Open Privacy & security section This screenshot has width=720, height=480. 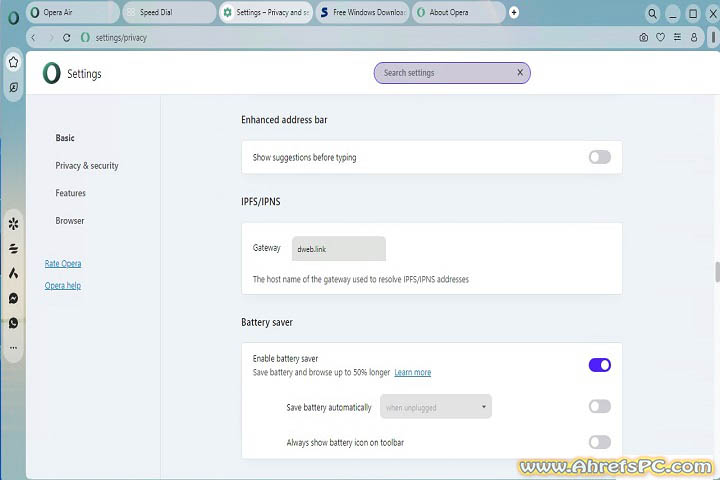coord(87,165)
